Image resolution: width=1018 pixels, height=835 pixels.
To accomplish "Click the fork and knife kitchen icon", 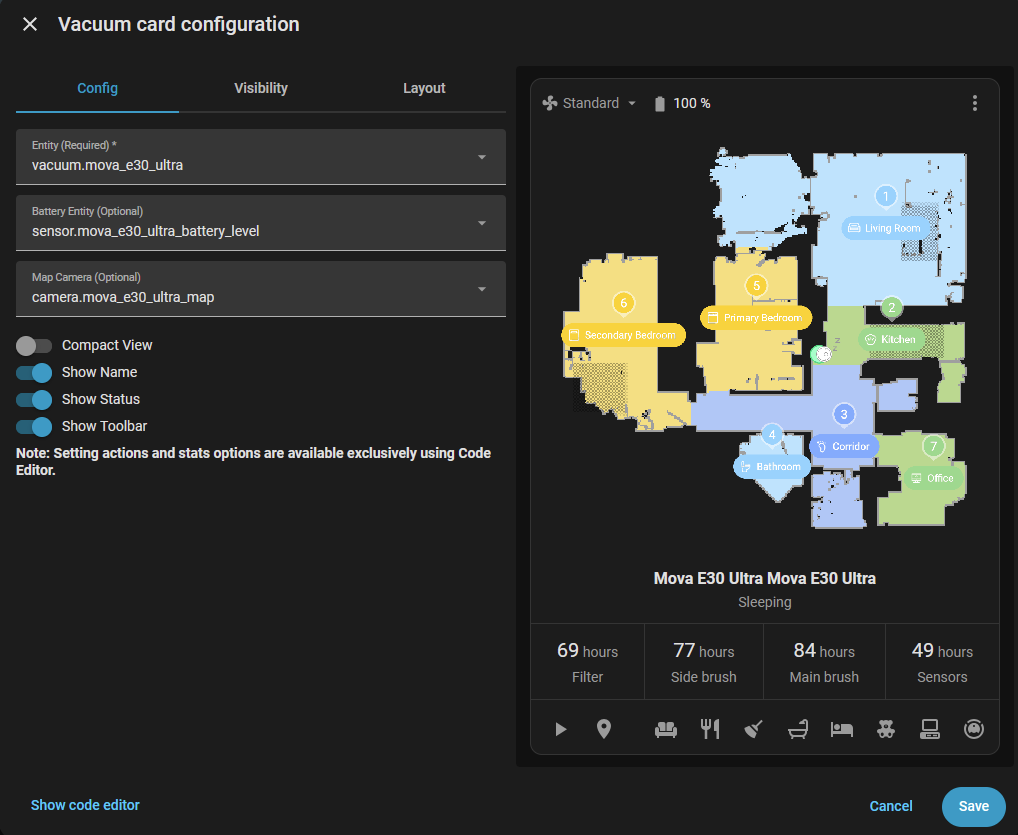I will coord(710,729).
